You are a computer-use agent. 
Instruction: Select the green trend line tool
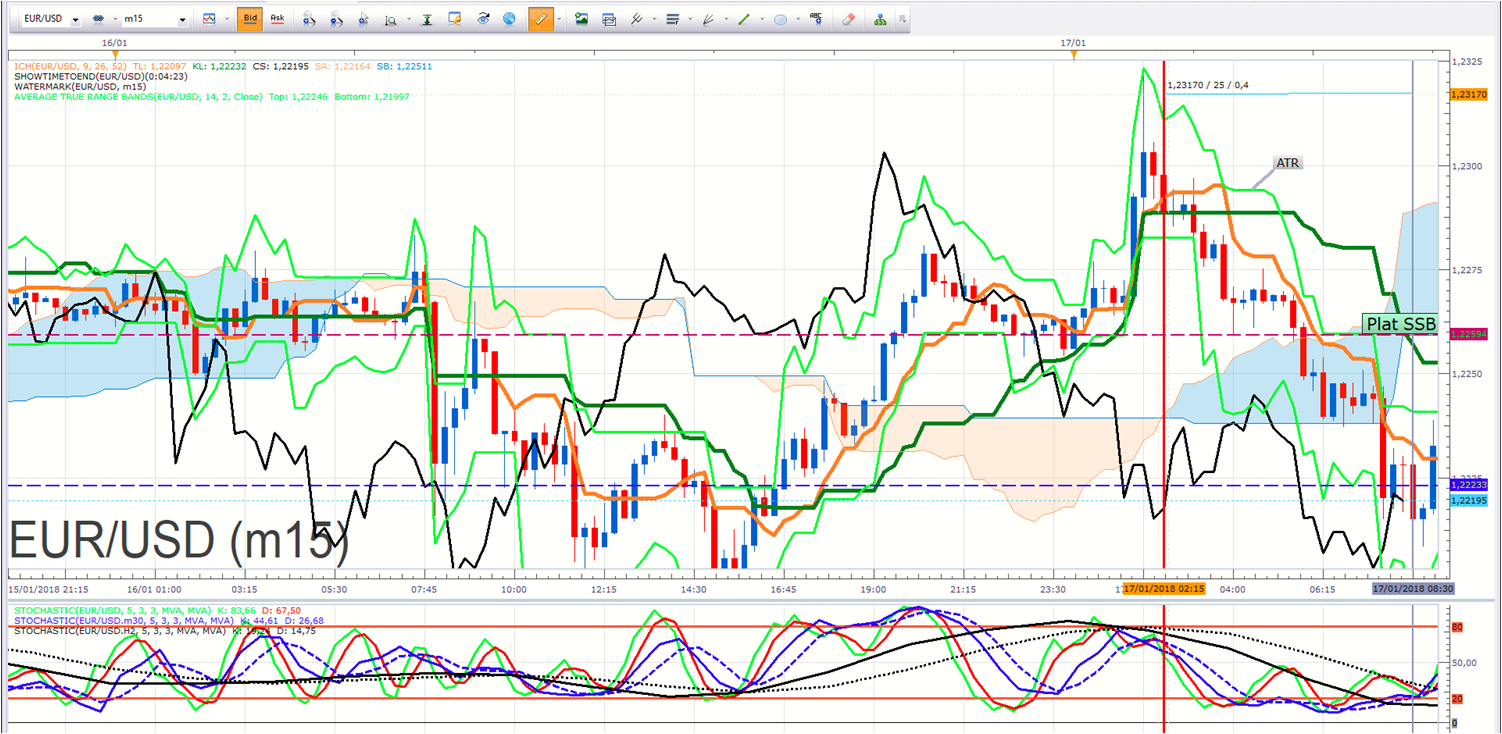coord(743,19)
